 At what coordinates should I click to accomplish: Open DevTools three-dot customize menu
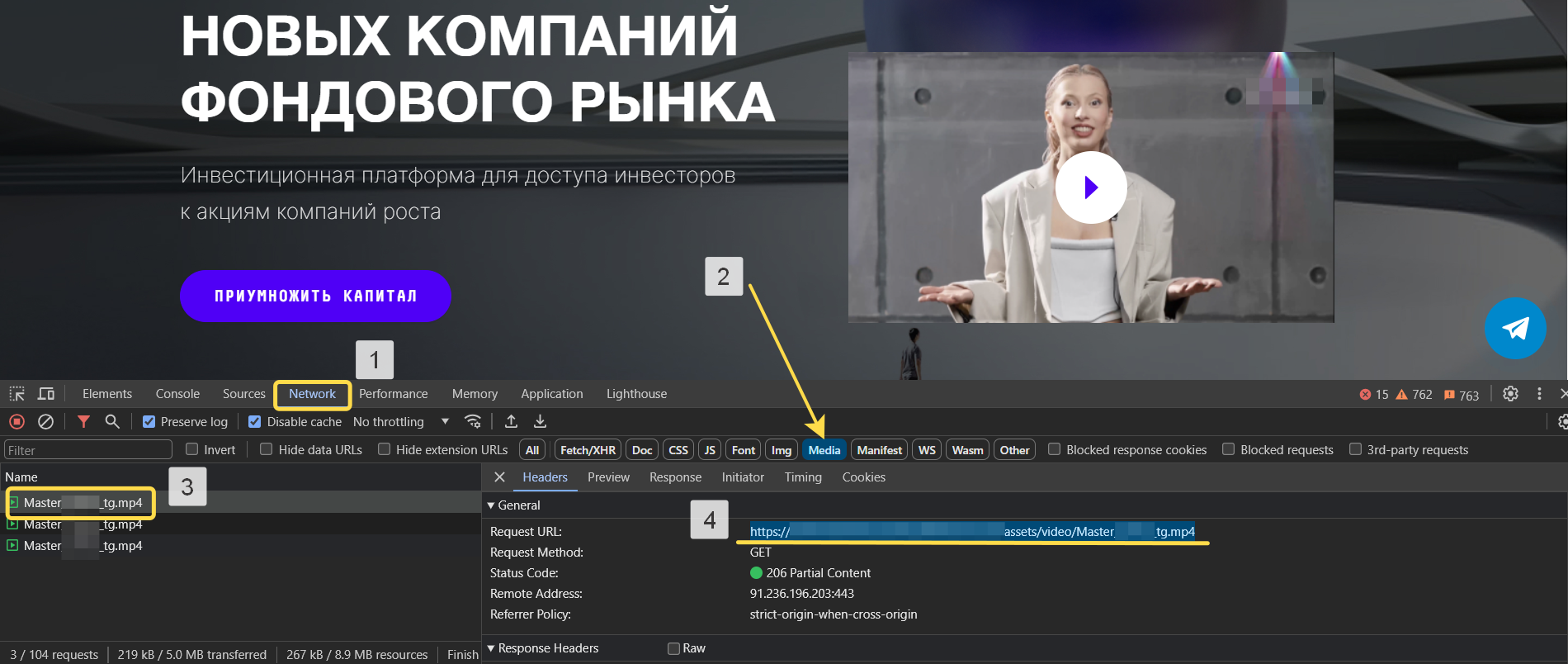click(1539, 394)
